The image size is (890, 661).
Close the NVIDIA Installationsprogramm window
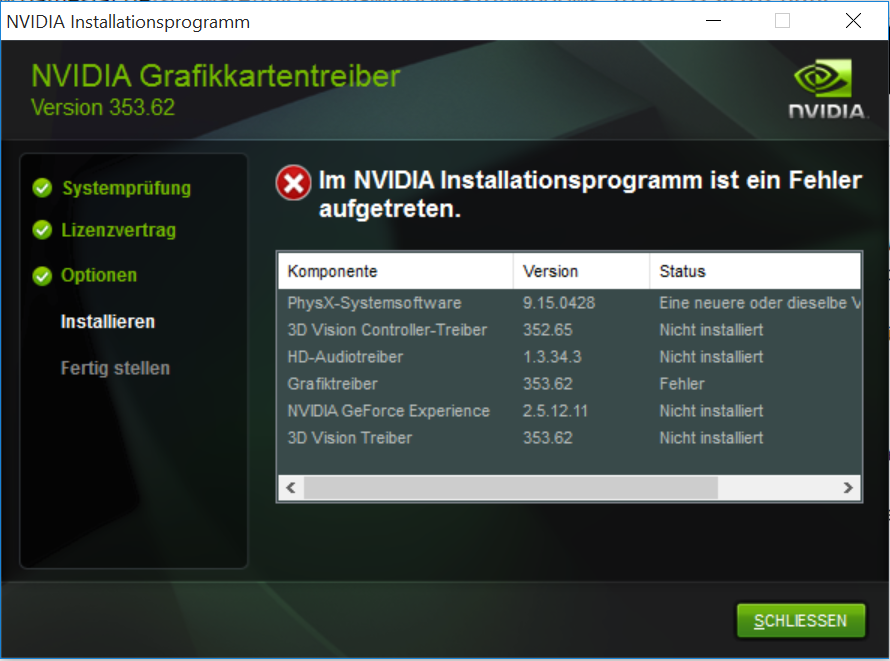[x=853, y=21]
